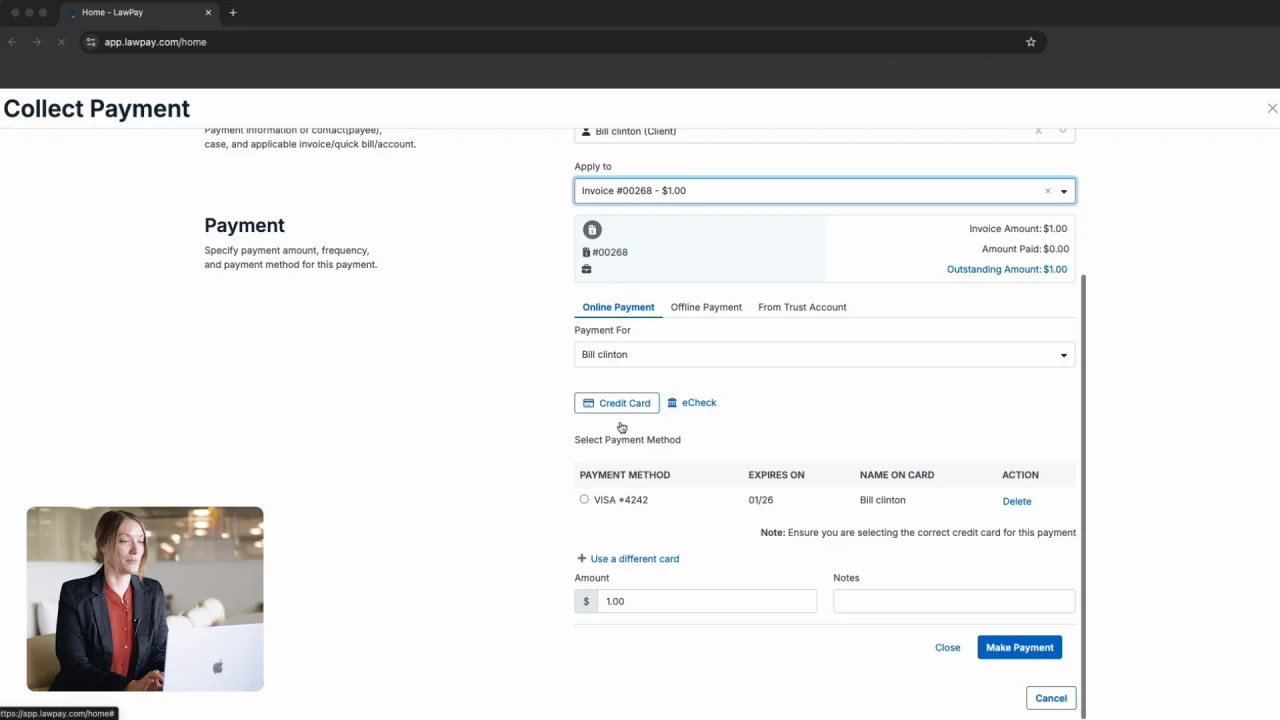This screenshot has height=720, width=1280.
Task: Open a new browser tab
Action: [x=233, y=12]
